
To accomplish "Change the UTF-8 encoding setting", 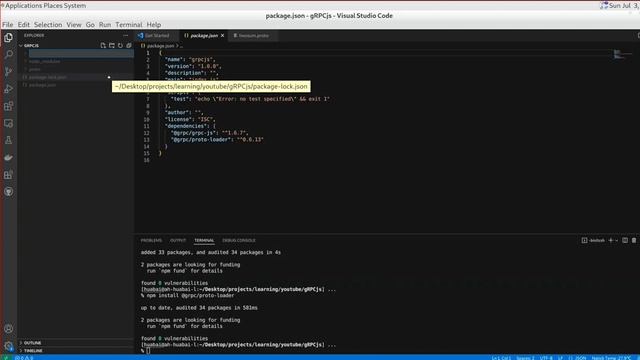I will pyautogui.click(x=546, y=358).
